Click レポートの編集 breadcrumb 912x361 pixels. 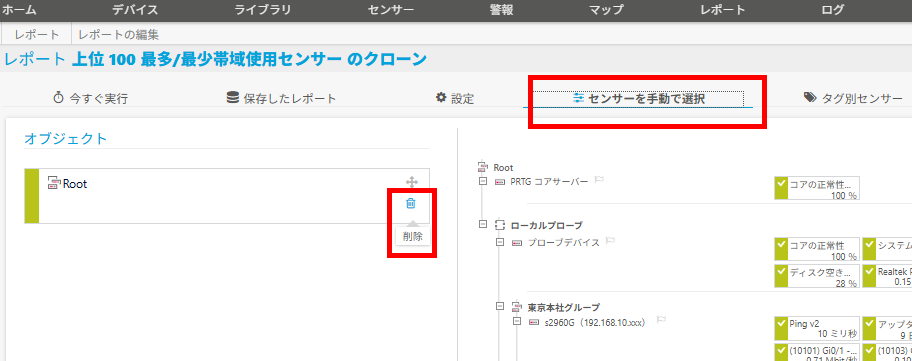[119, 35]
